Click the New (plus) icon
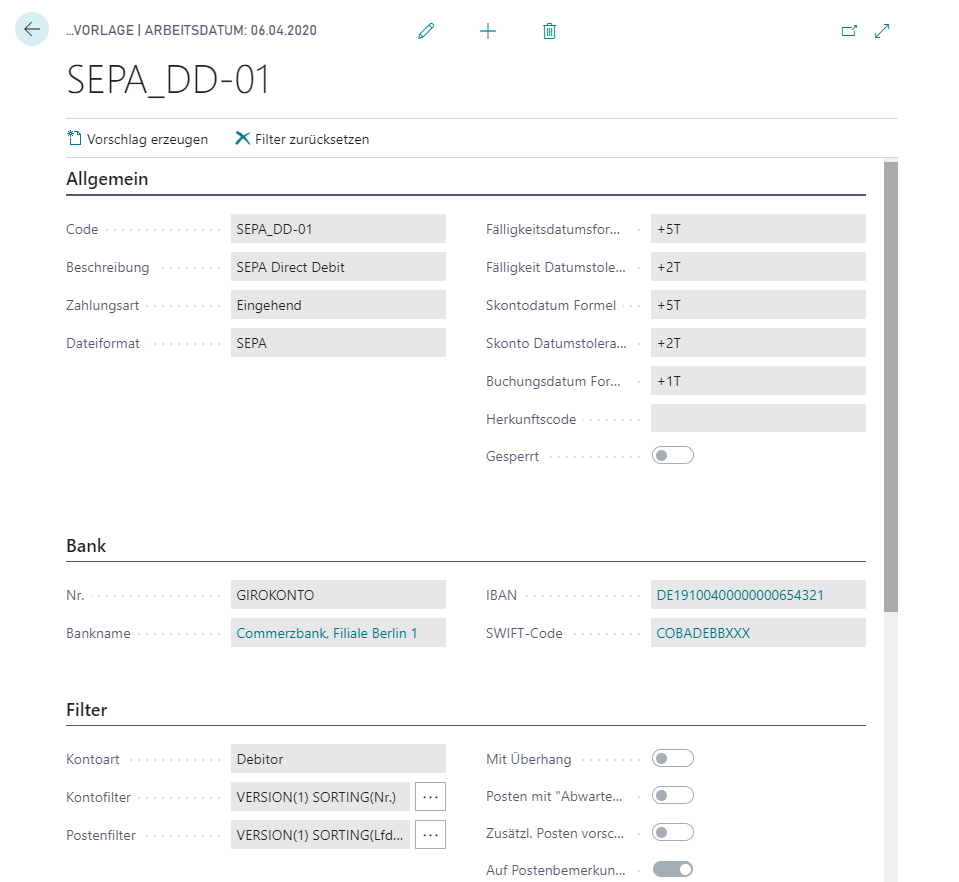This screenshot has width=959, height=882. tap(488, 31)
